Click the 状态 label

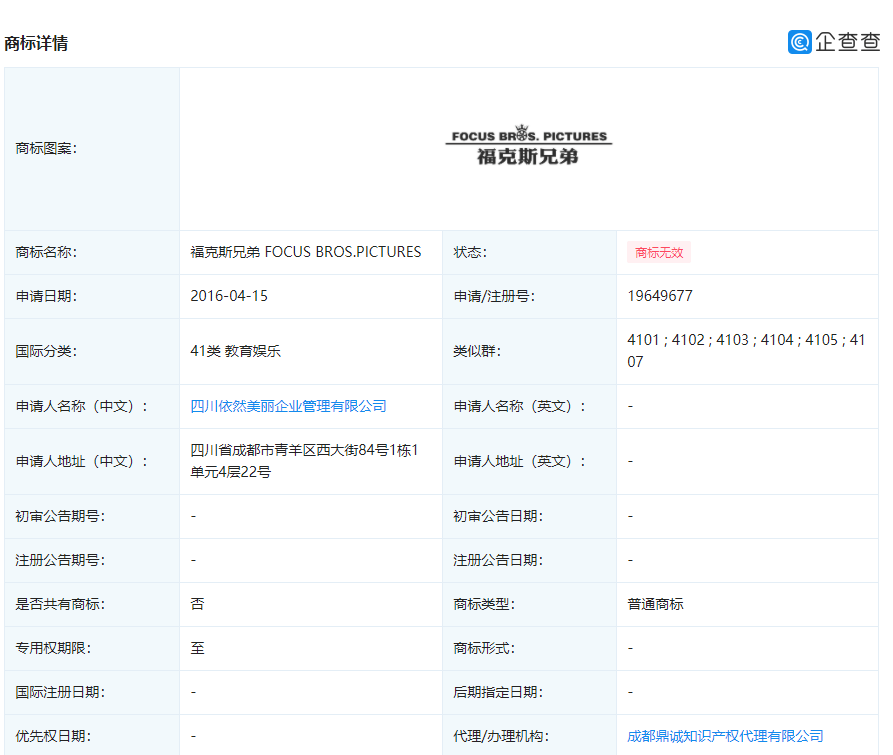pos(470,252)
